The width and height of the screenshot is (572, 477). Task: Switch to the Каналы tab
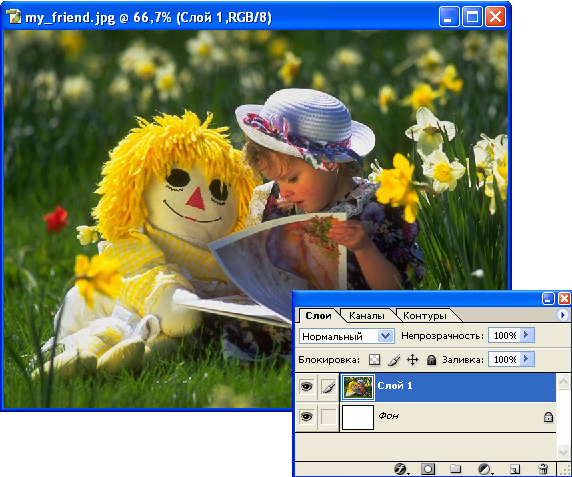tap(367, 316)
